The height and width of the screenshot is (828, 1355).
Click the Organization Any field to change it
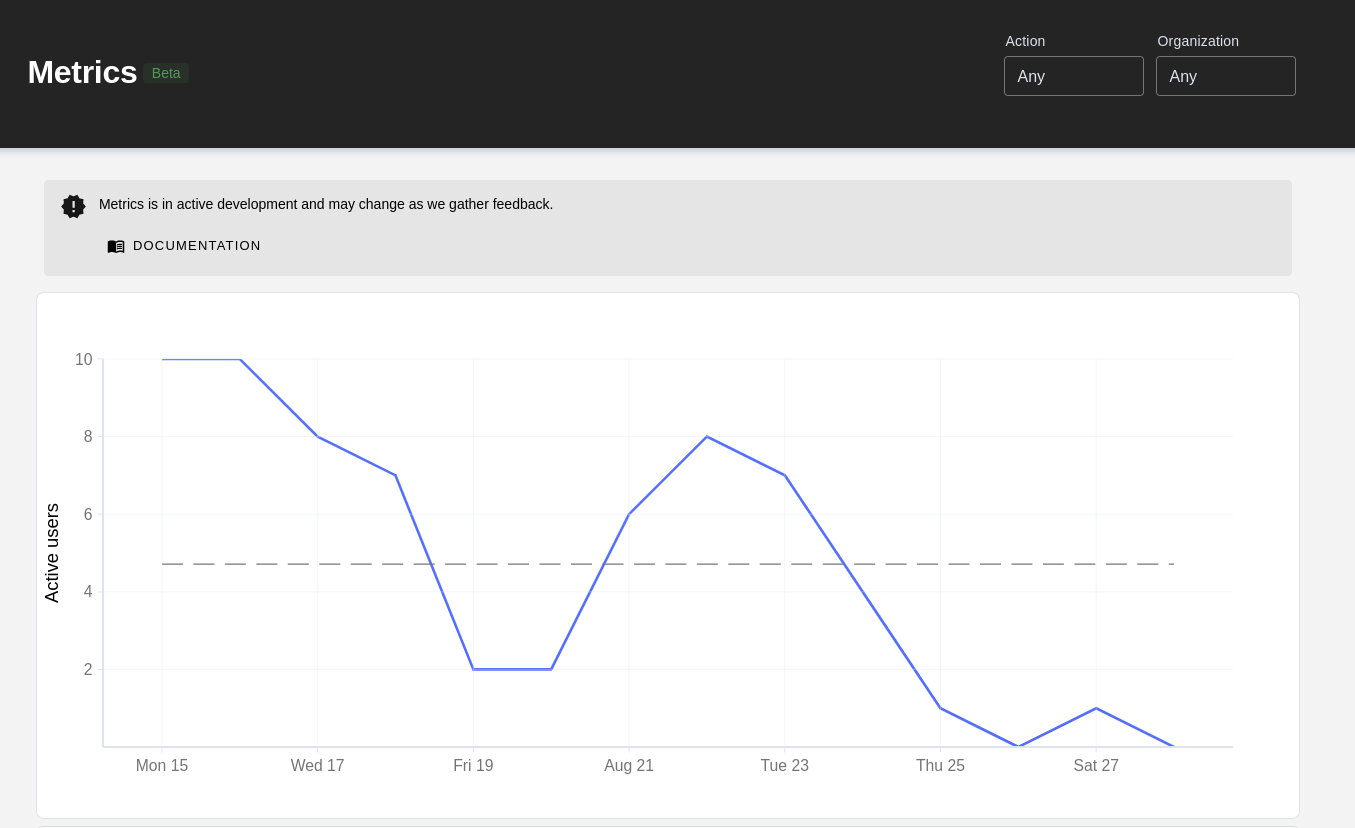(x=1225, y=76)
